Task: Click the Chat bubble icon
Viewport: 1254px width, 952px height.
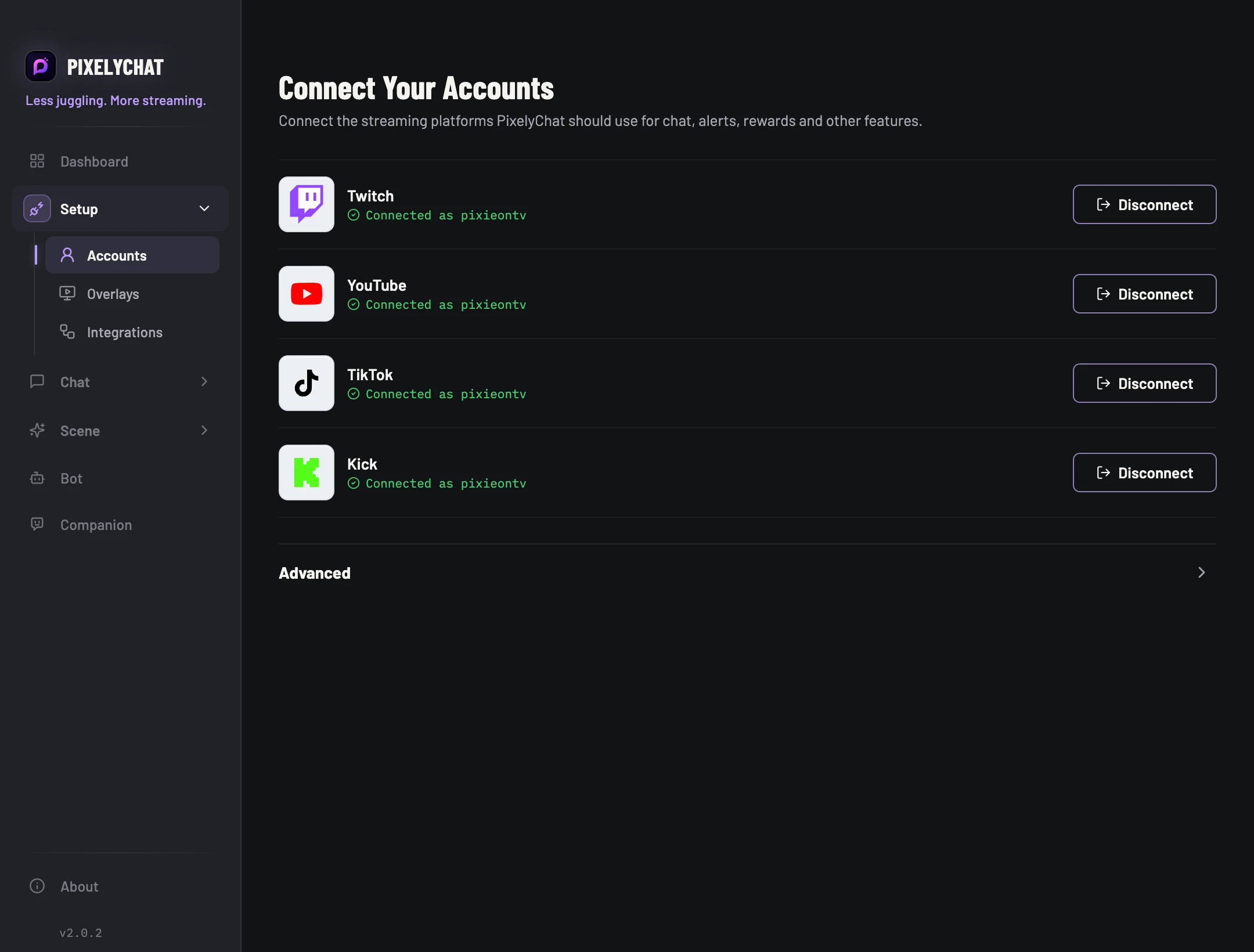Action: click(37, 381)
